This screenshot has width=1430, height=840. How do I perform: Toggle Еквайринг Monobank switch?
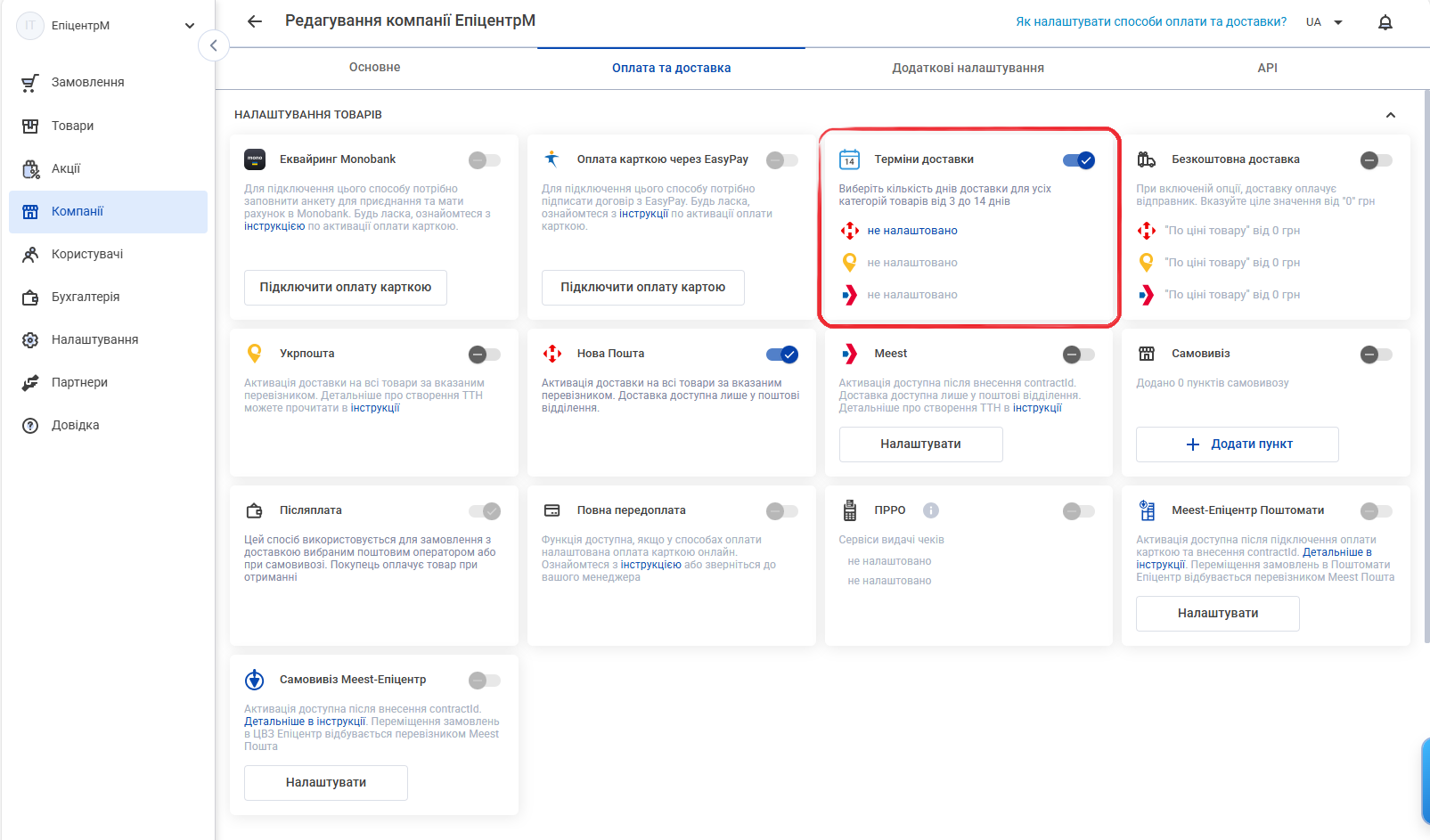485,160
